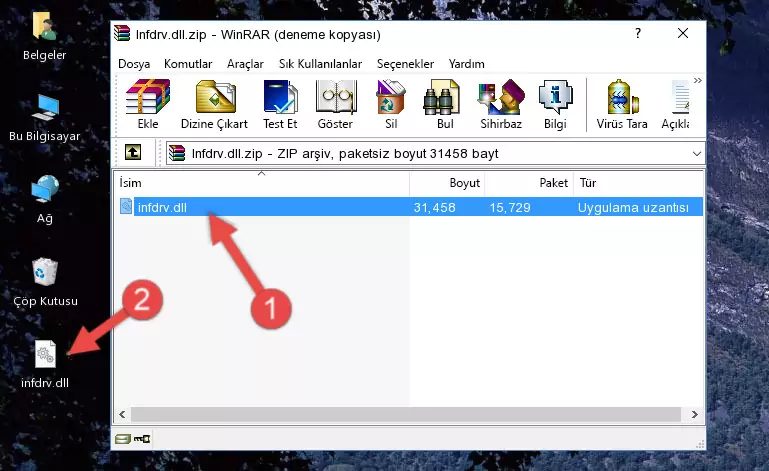769x471 pixels.
Task: Open the Seçenekler menu
Action: tap(405, 64)
